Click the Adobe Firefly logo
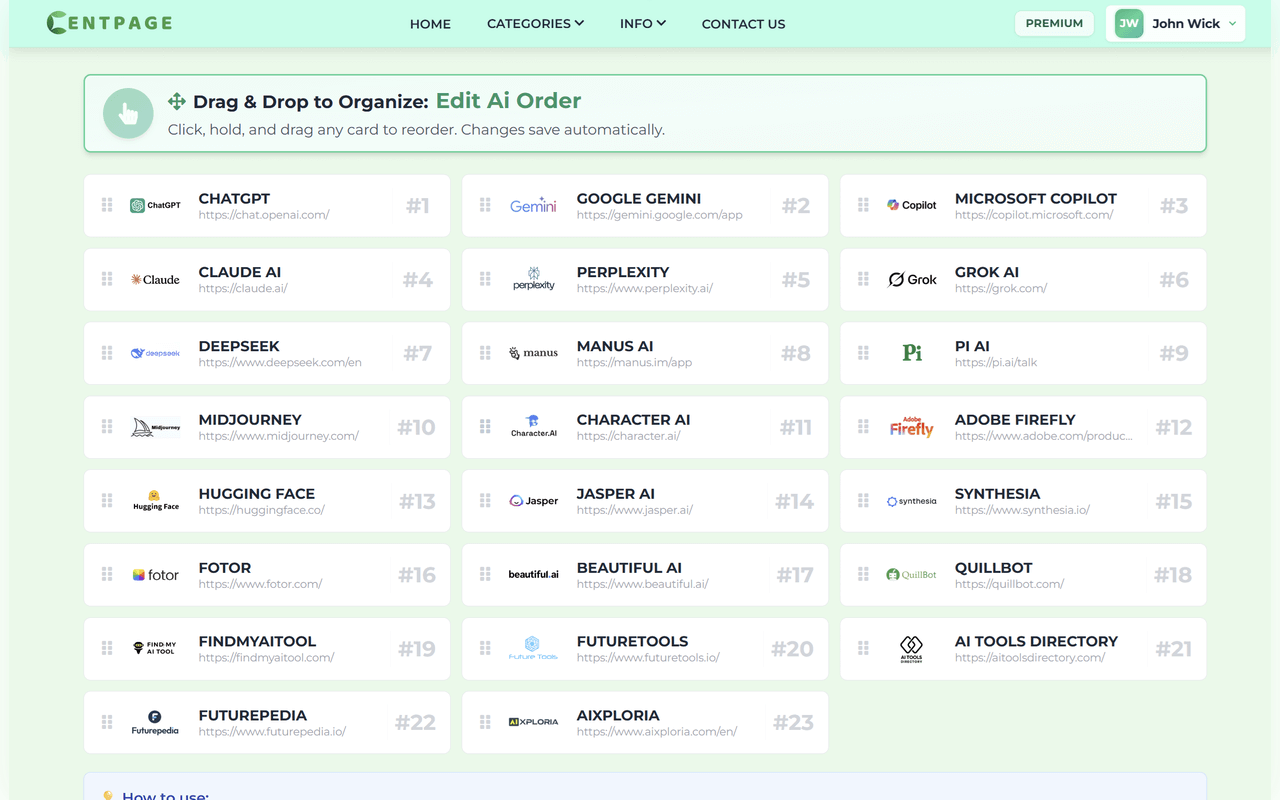This screenshot has height=800, width=1280. click(911, 427)
